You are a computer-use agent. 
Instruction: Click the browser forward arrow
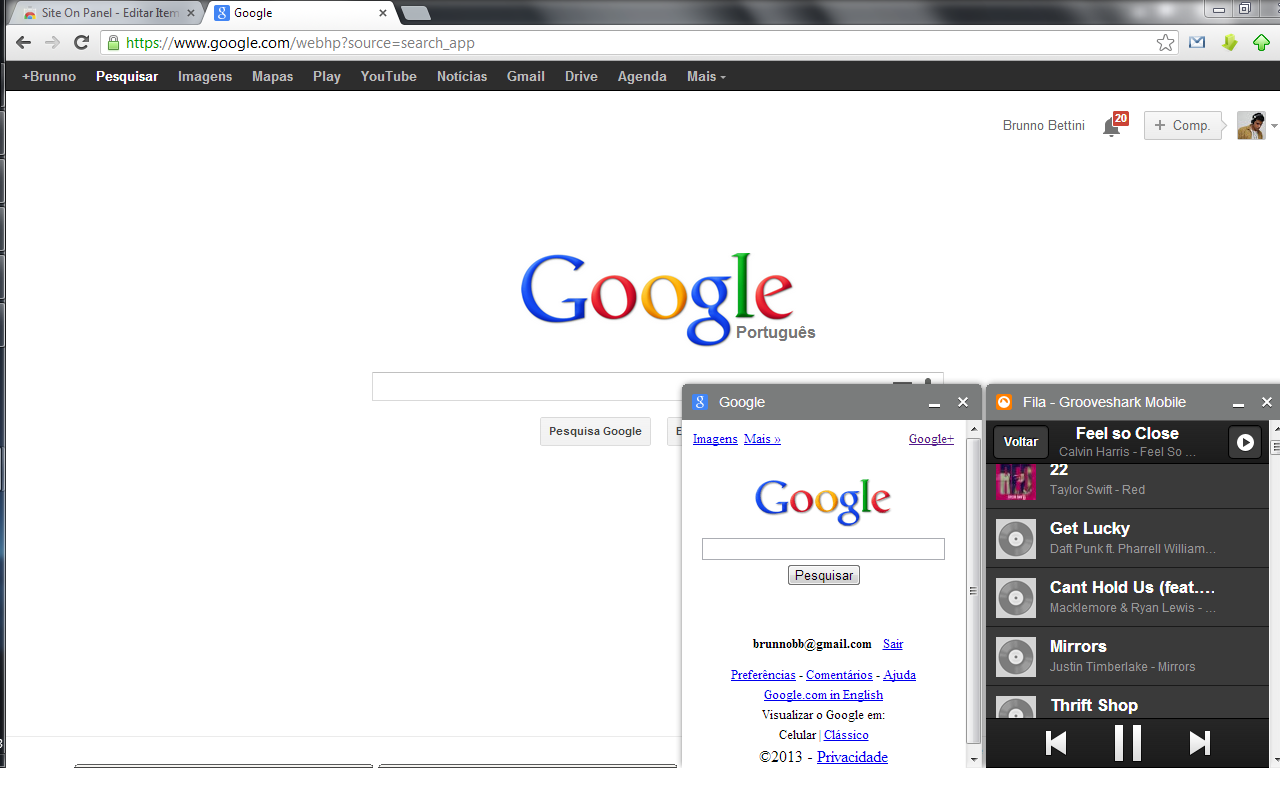point(52,43)
